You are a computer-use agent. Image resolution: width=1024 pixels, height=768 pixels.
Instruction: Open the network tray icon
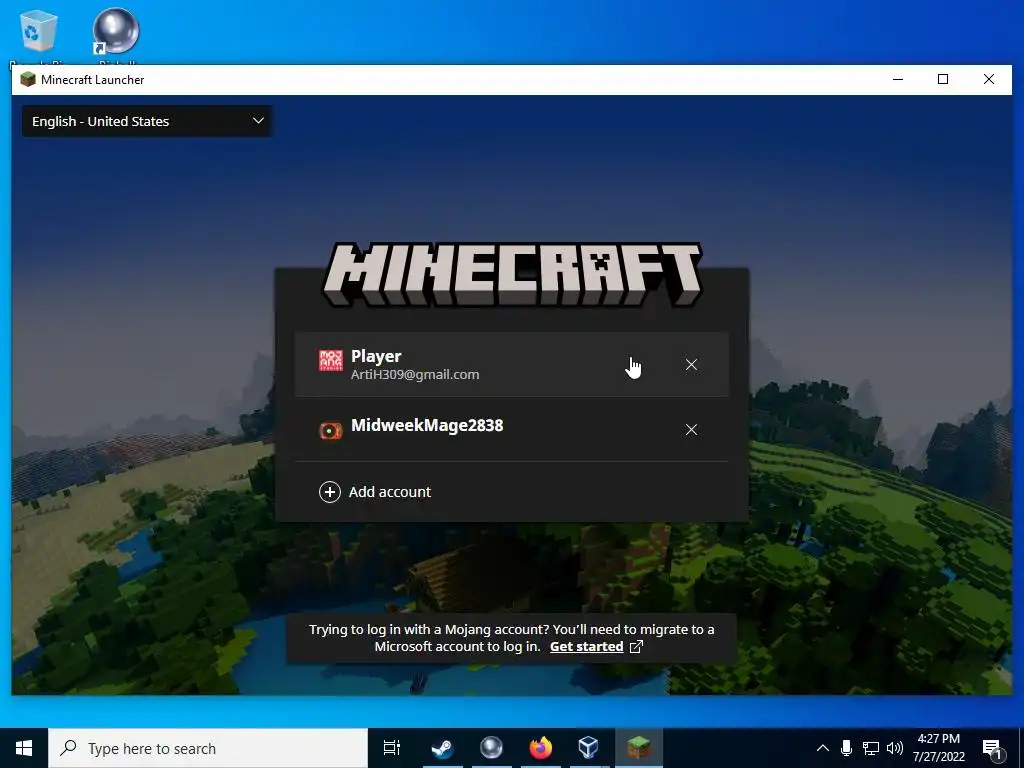871,748
